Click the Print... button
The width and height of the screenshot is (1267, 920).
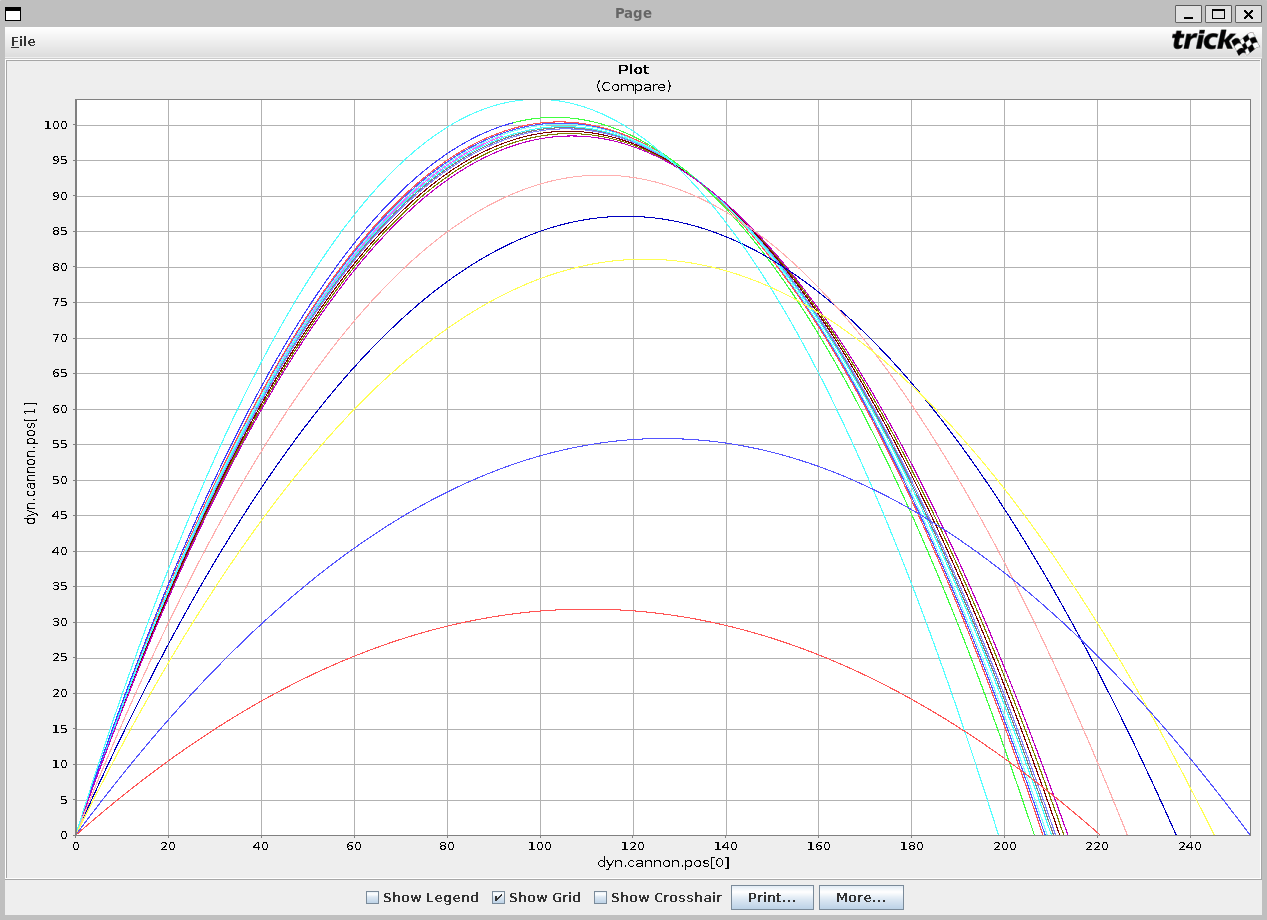pyautogui.click(x=772, y=897)
